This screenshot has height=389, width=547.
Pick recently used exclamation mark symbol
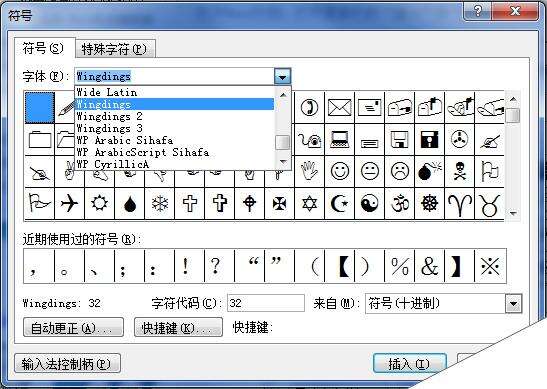point(189,266)
